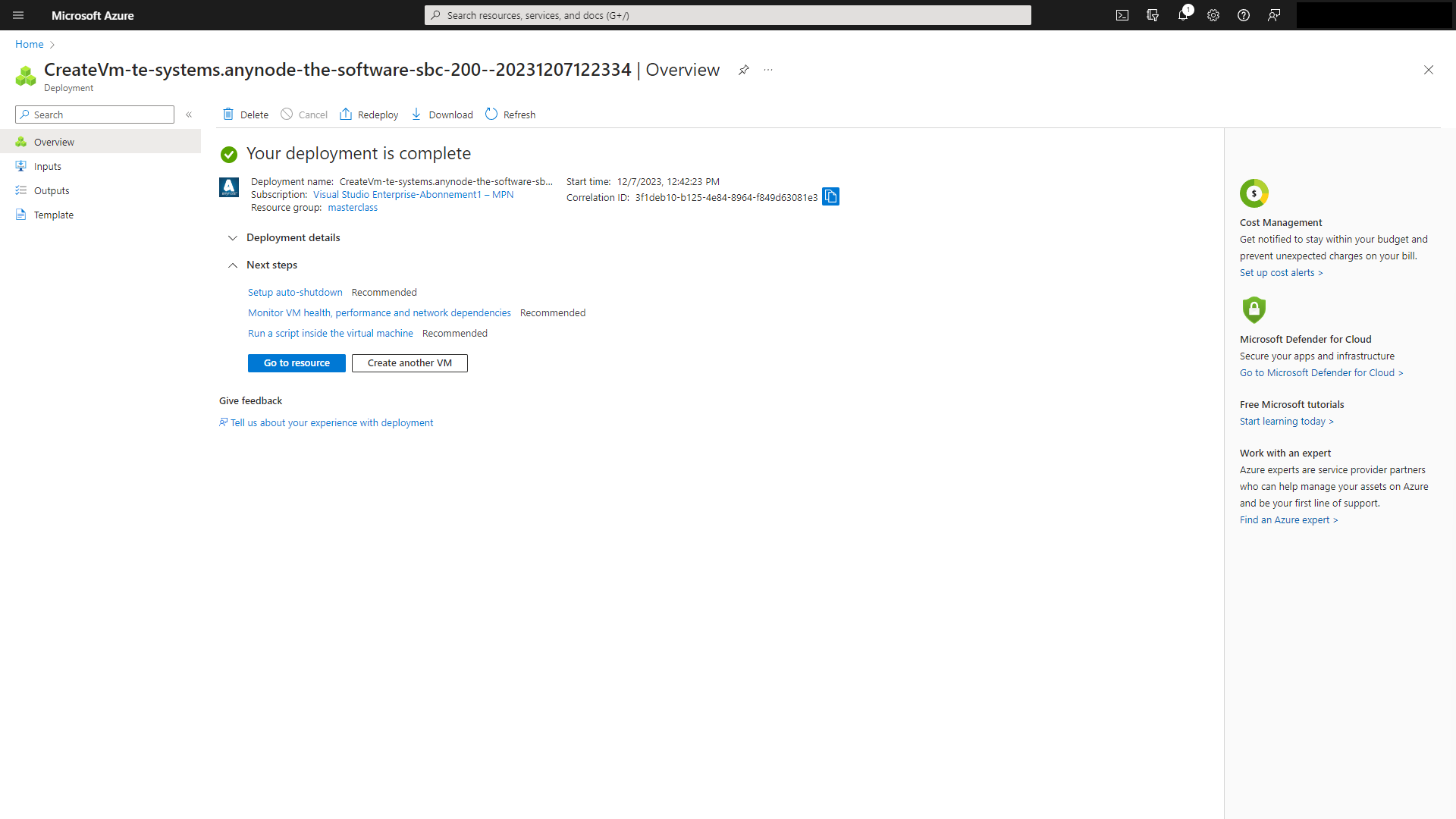This screenshot has height=819, width=1456.
Task: Click the Microsoft Defender for Cloud shield icon
Action: coord(1254,309)
